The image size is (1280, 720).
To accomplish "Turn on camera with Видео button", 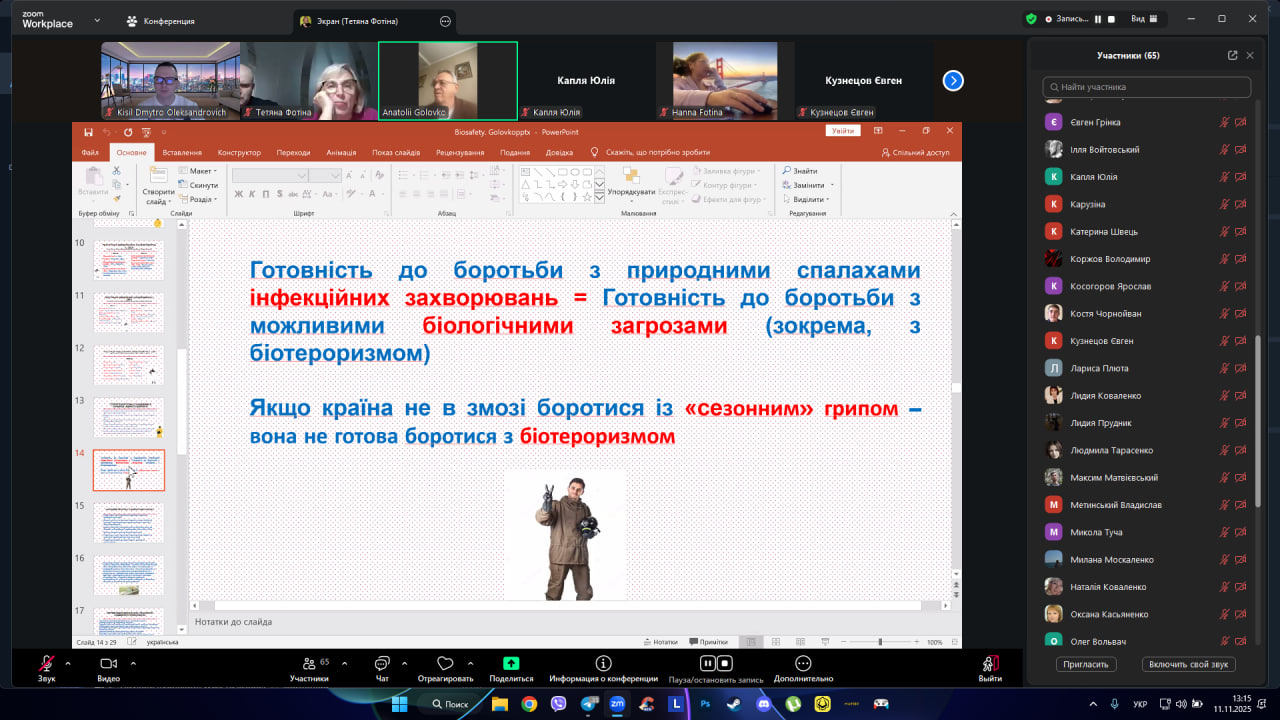I will [108, 664].
